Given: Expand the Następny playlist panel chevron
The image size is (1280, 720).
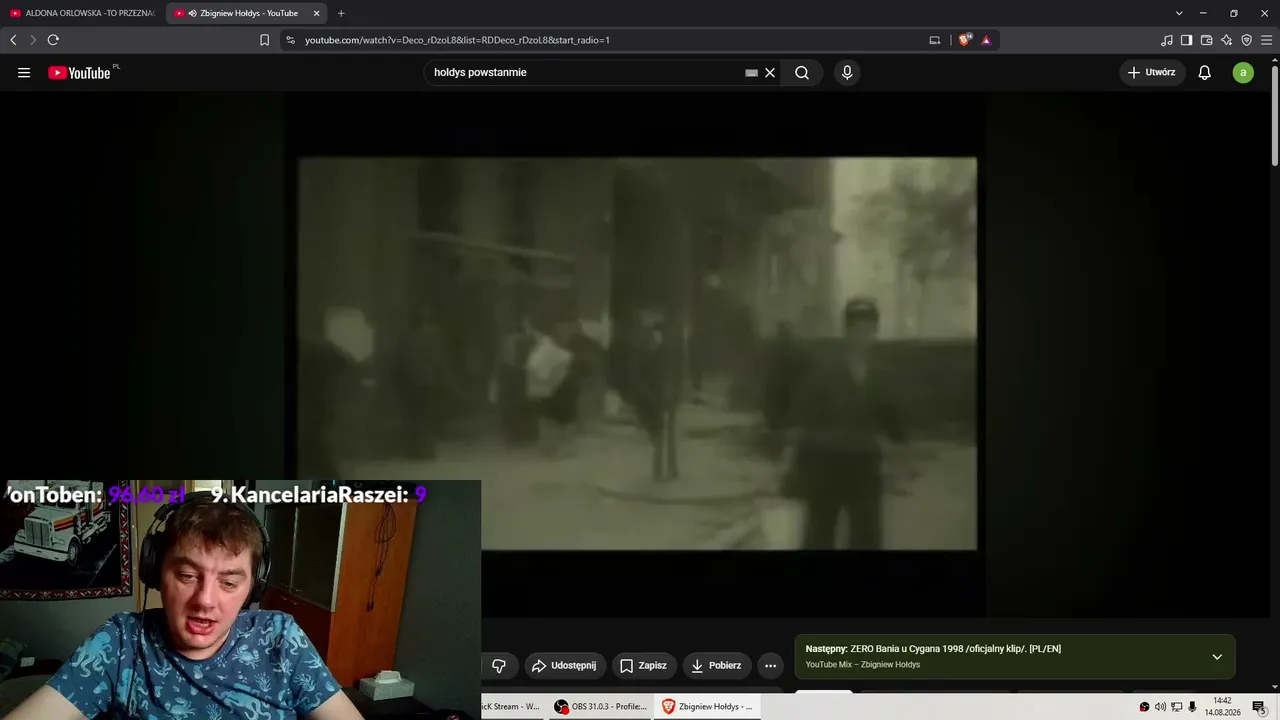Looking at the screenshot, I should [x=1217, y=657].
